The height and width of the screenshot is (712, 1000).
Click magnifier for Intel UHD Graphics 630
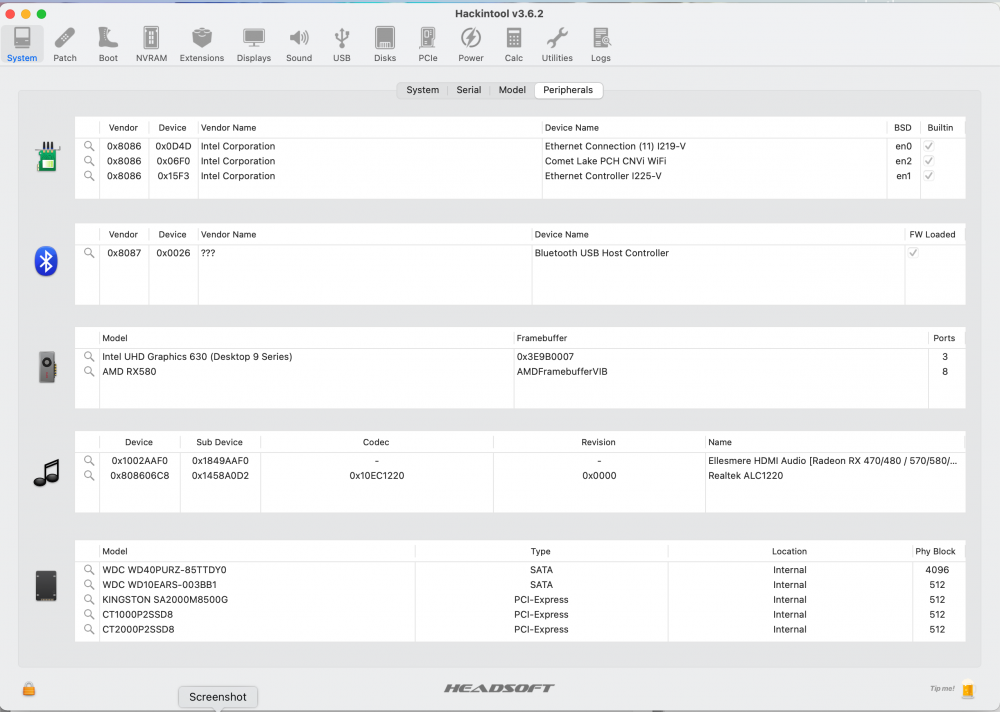coord(89,357)
